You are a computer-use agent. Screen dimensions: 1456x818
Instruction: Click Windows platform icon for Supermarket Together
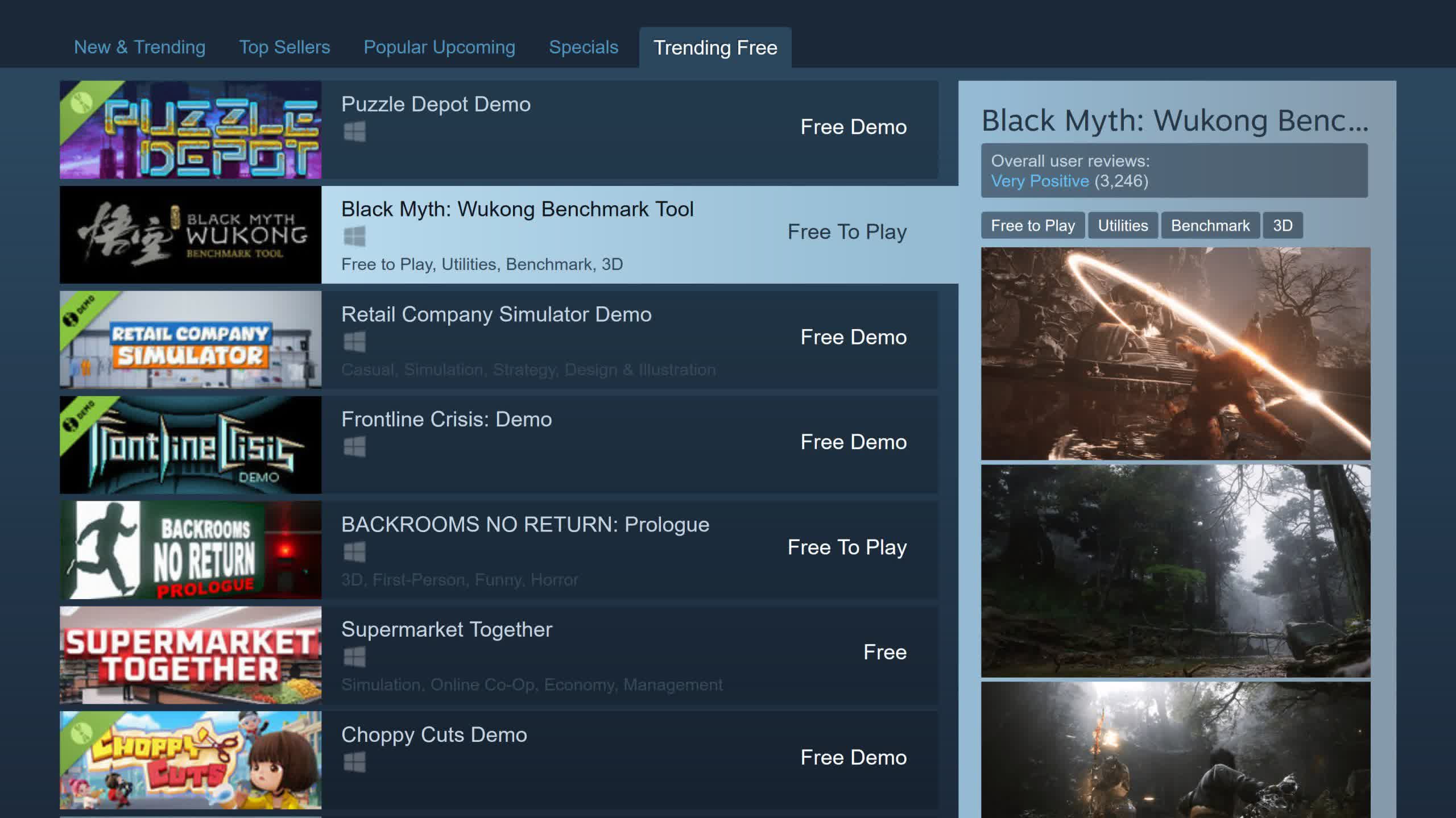(354, 657)
